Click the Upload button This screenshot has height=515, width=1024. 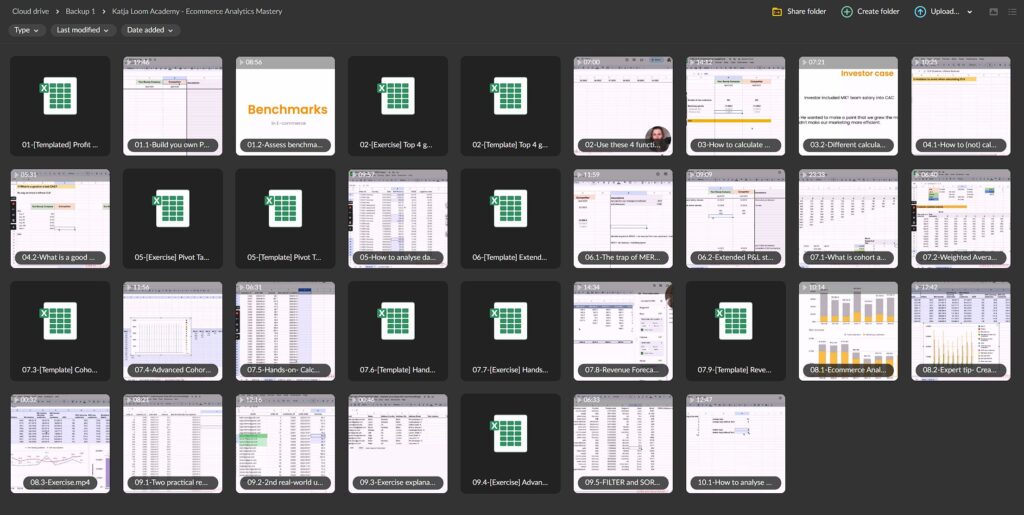coord(937,11)
